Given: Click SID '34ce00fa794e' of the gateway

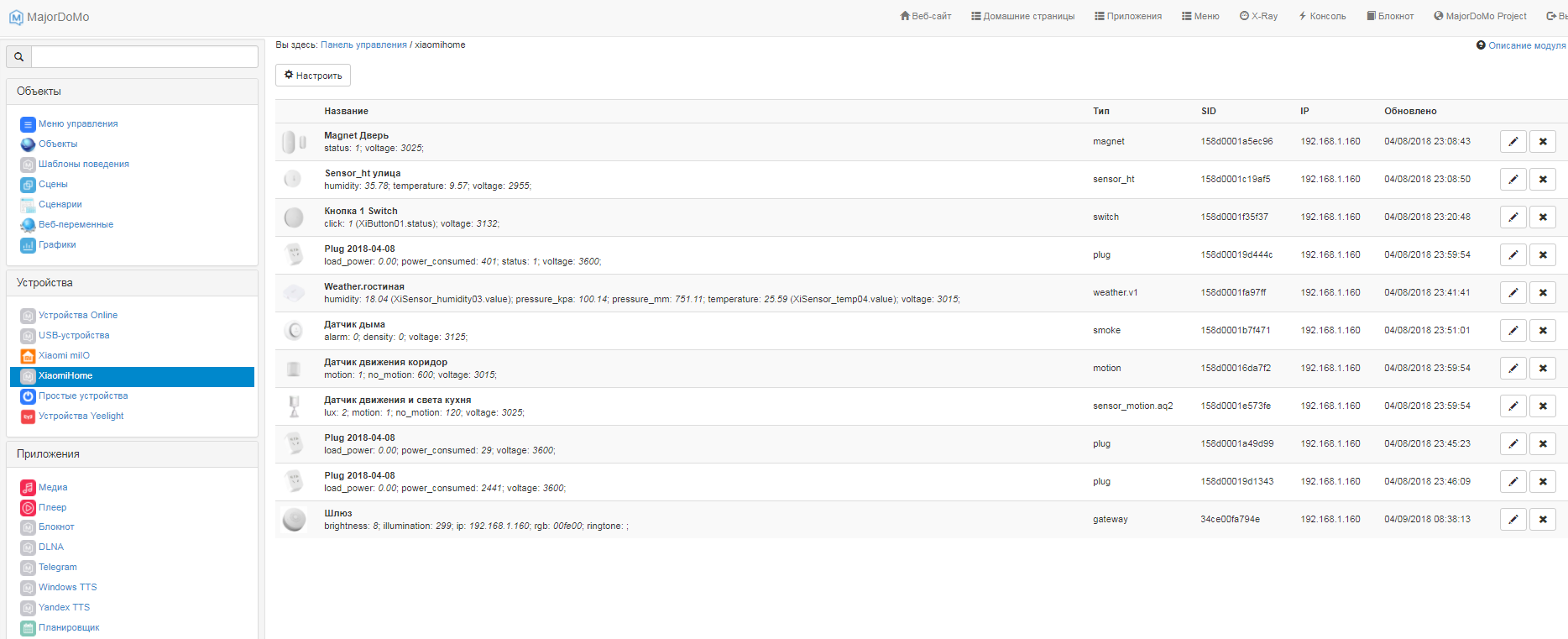Looking at the screenshot, I should click(1230, 520).
